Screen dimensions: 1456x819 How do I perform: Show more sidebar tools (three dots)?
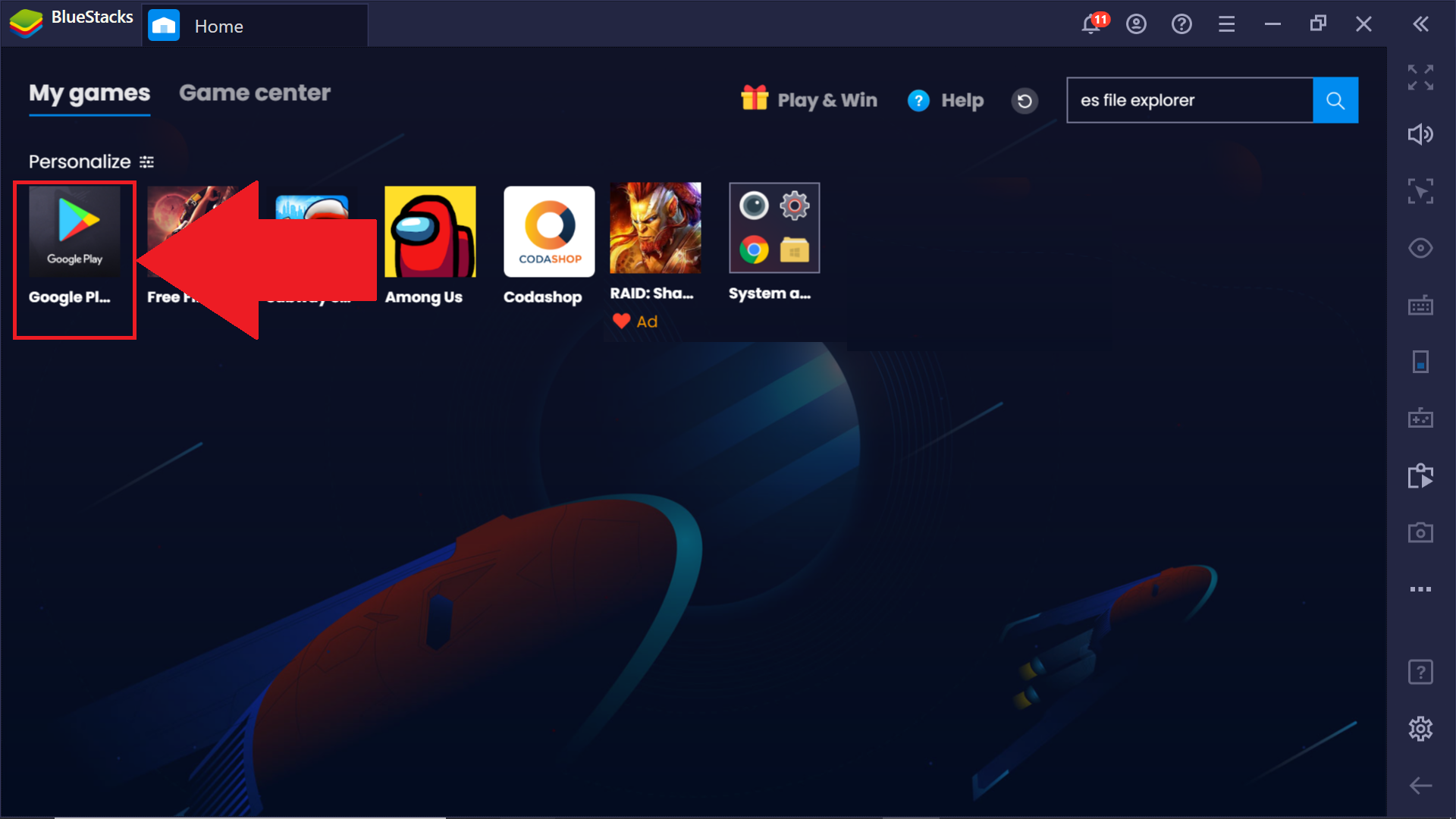click(1420, 589)
